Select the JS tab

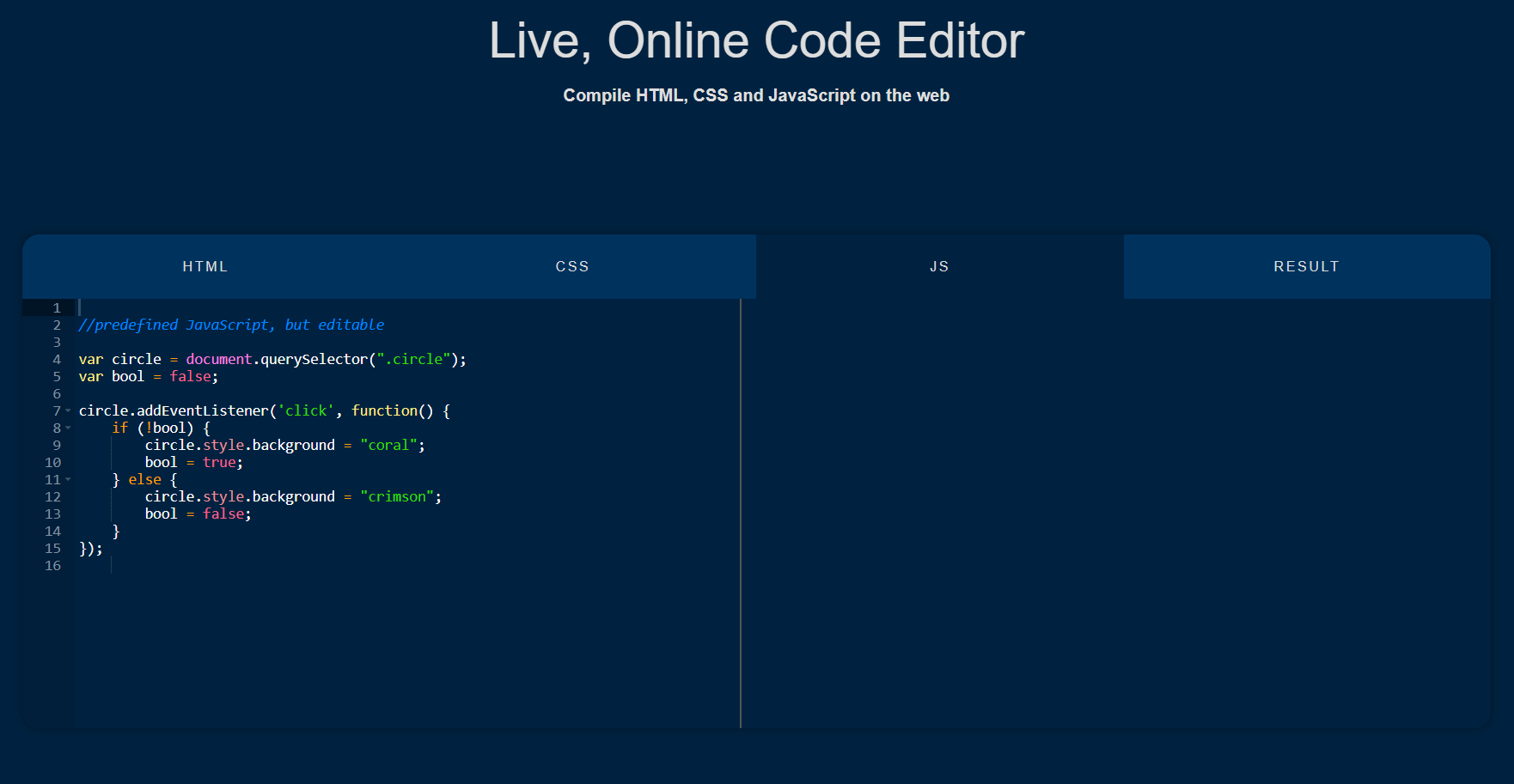(939, 266)
